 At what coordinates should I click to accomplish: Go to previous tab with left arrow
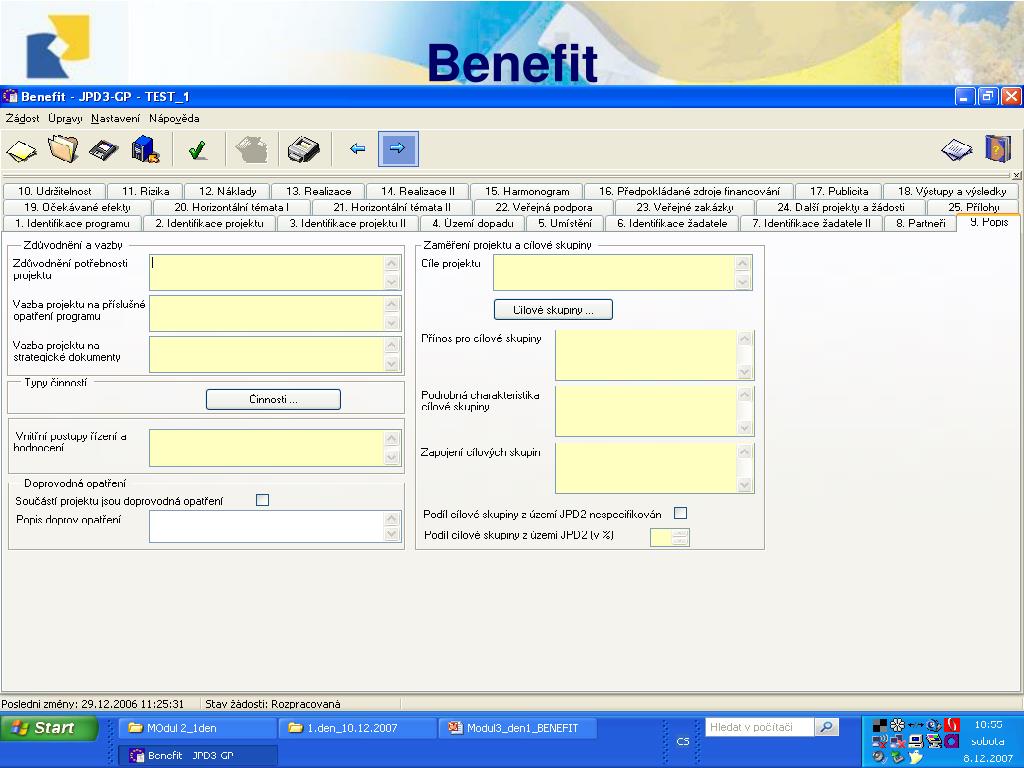point(357,149)
